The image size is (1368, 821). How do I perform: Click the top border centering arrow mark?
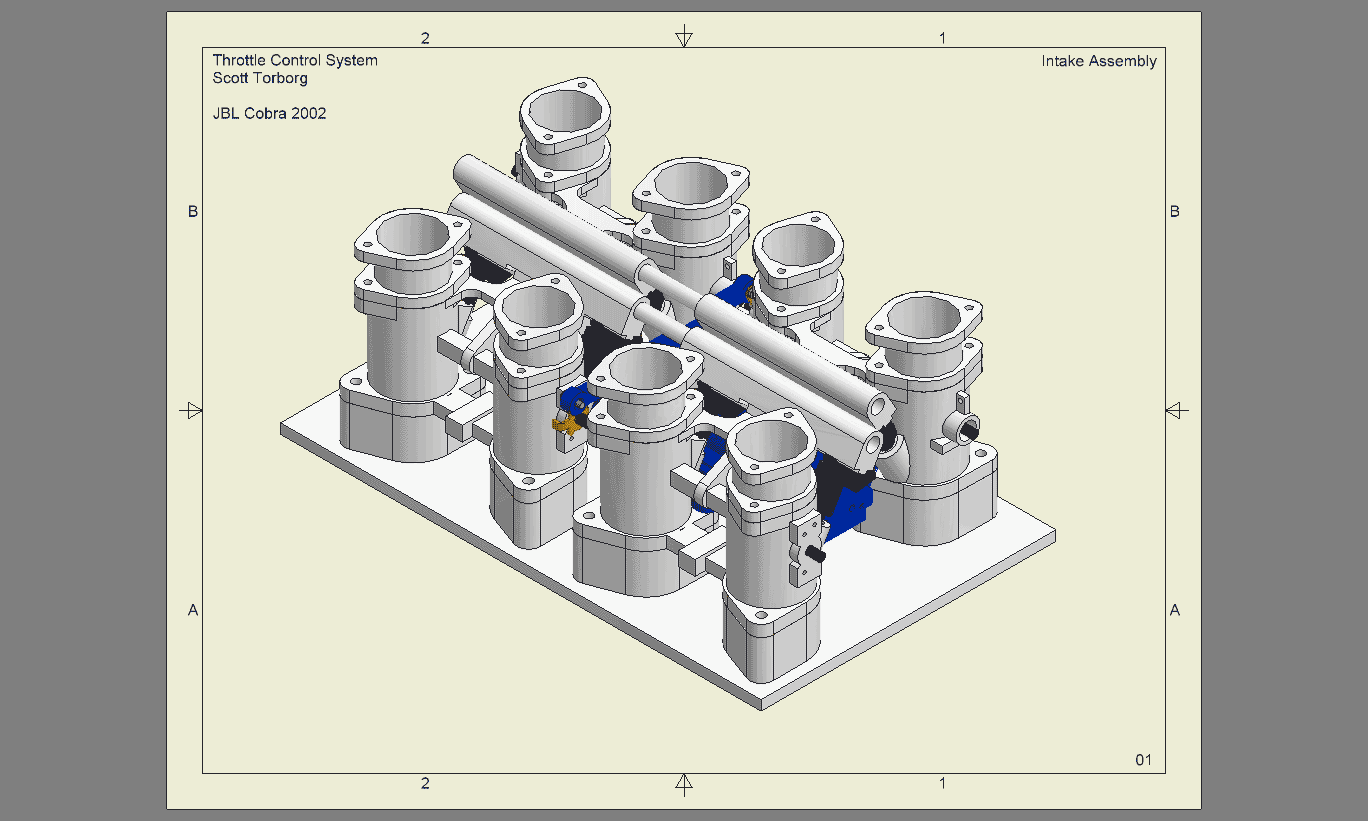tap(684, 37)
